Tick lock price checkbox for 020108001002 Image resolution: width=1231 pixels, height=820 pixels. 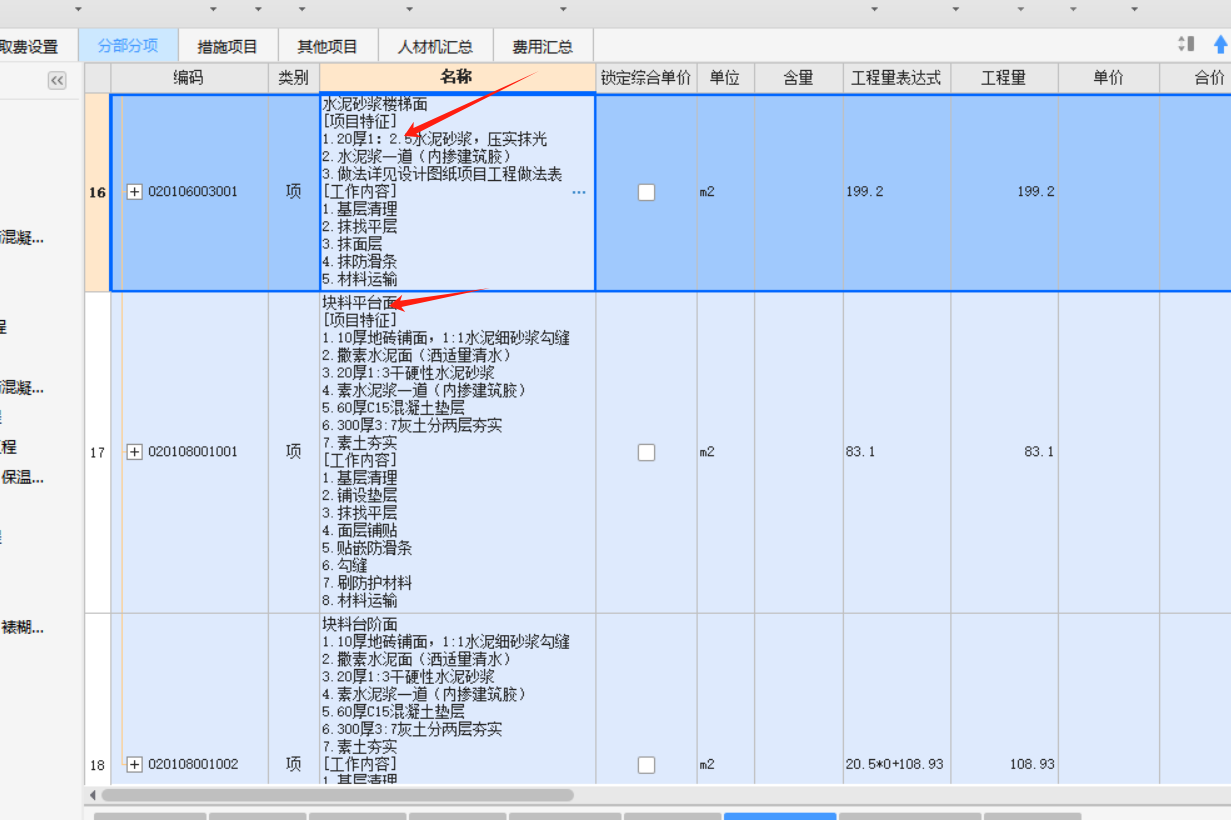click(x=646, y=764)
